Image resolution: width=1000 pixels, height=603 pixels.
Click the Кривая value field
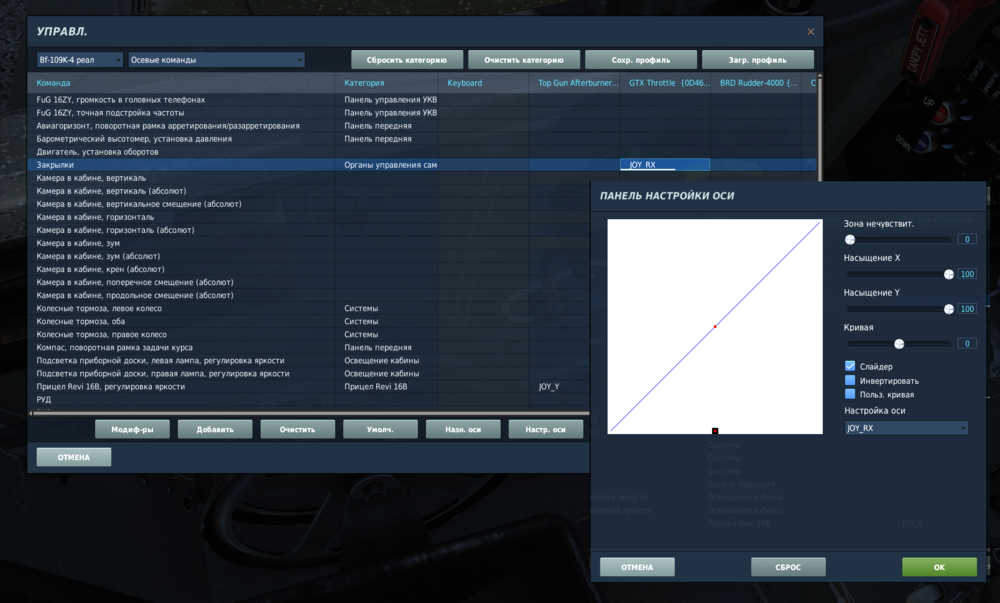coord(967,344)
